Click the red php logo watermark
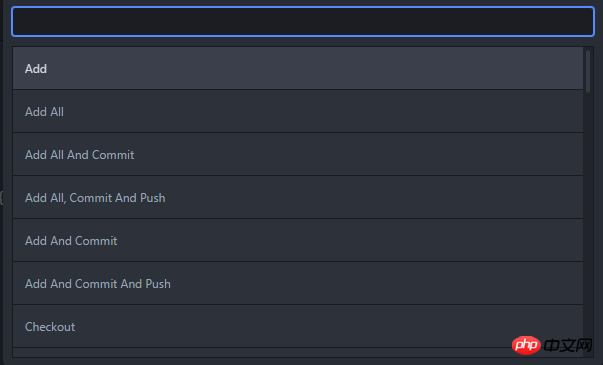Viewport: 603px width, 365px height. (526, 345)
